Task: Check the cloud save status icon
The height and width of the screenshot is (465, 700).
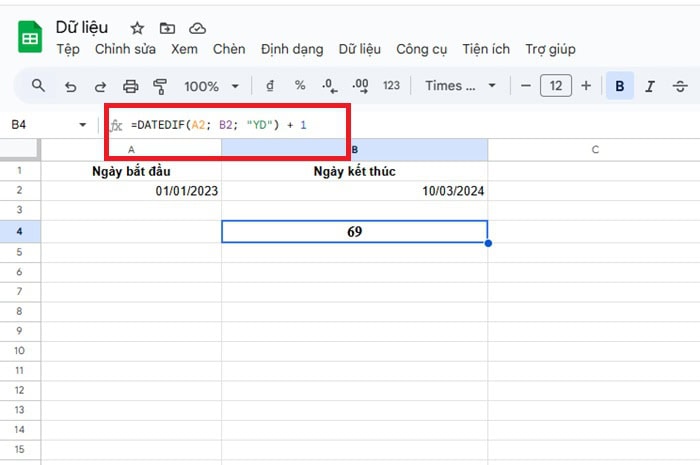Action: pyautogui.click(x=197, y=28)
